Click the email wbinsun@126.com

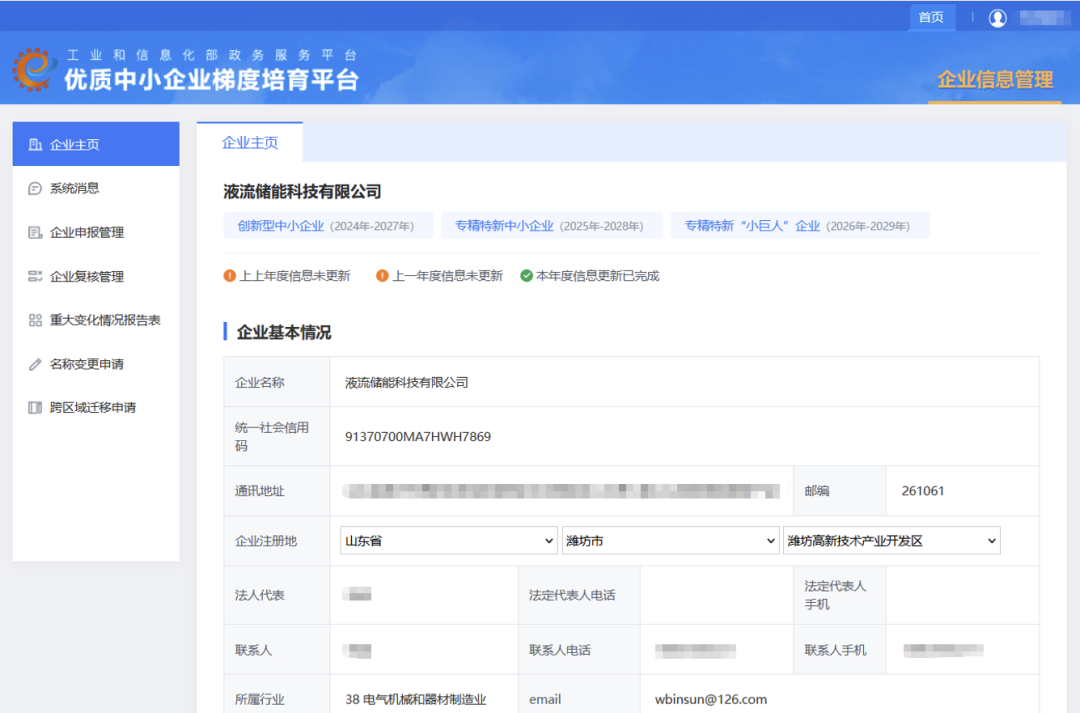tap(710, 699)
